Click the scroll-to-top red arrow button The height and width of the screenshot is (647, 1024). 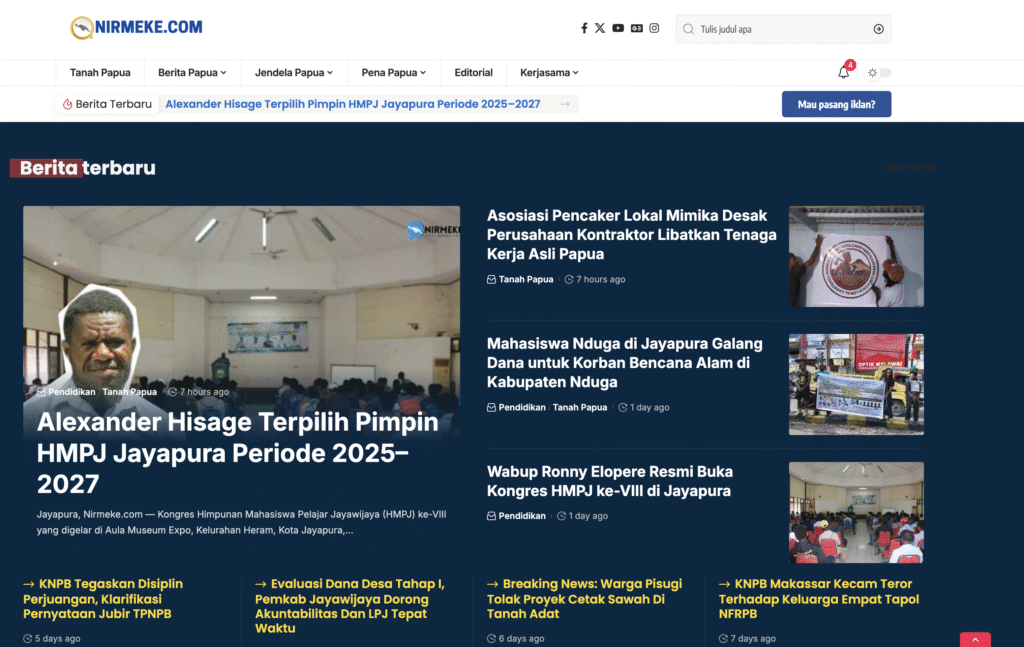point(975,639)
